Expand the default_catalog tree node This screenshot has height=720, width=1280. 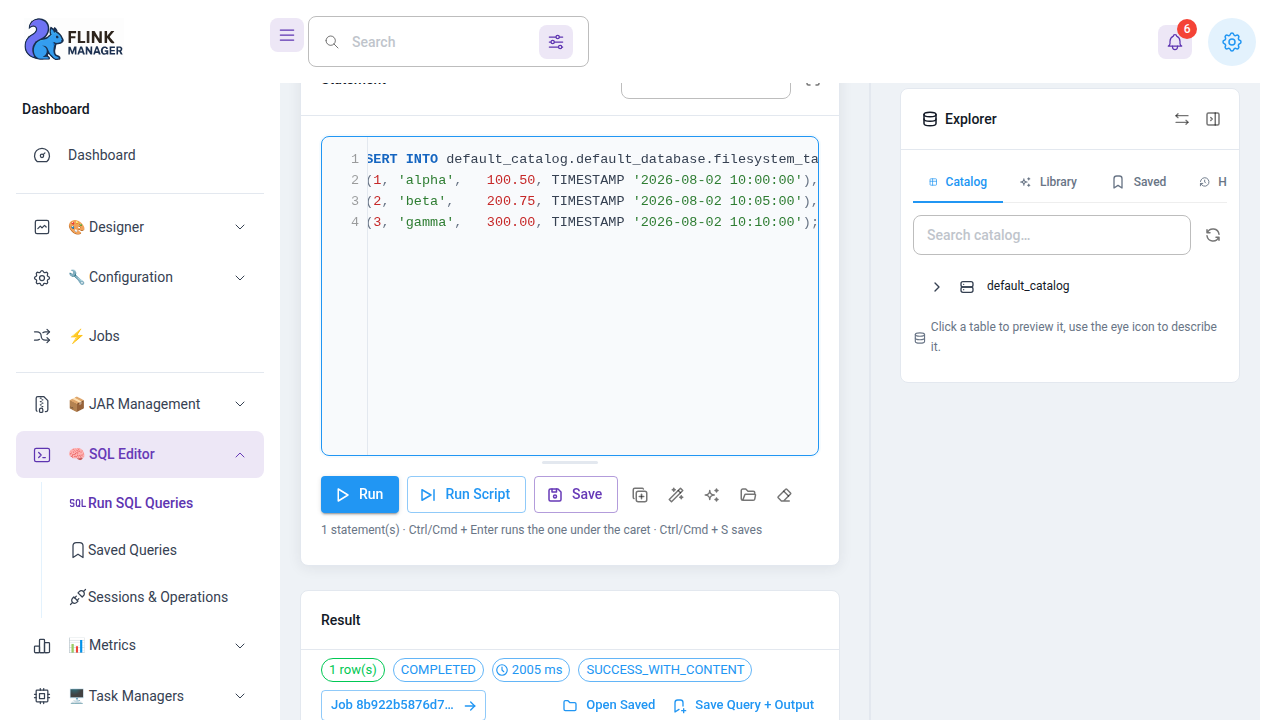[x=937, y=287]
